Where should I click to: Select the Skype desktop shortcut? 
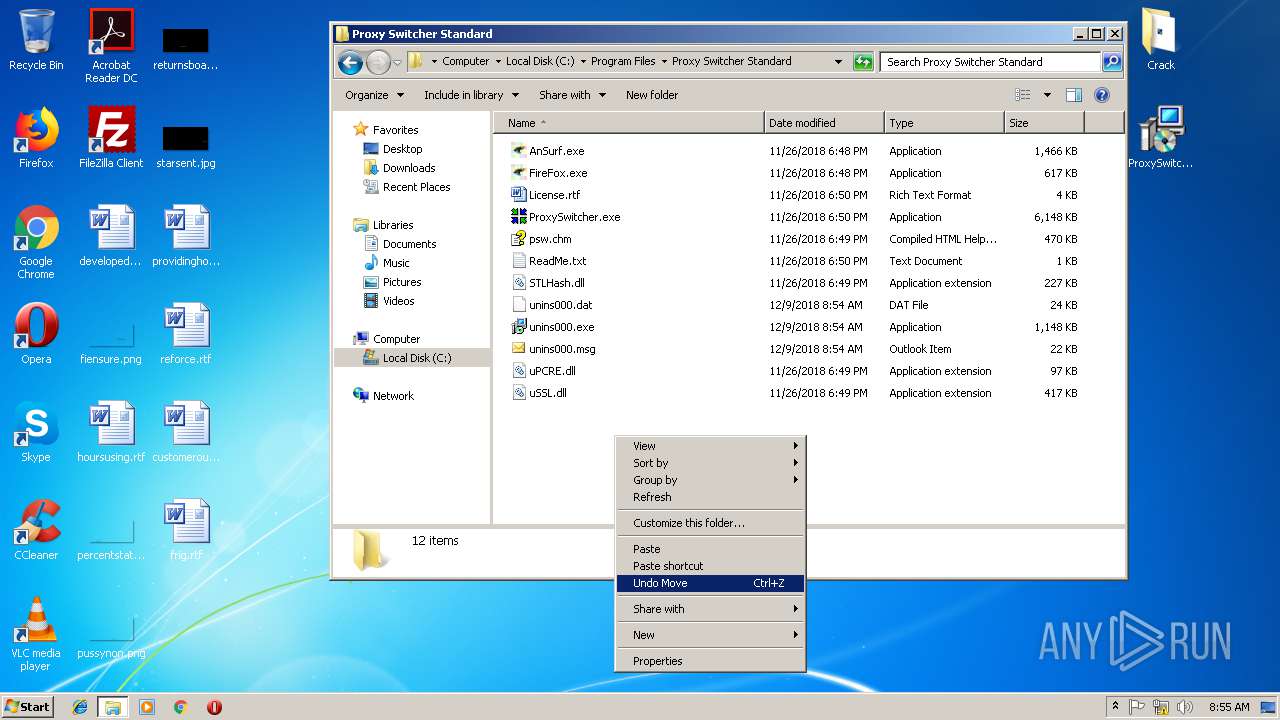(x=36, y=431)
